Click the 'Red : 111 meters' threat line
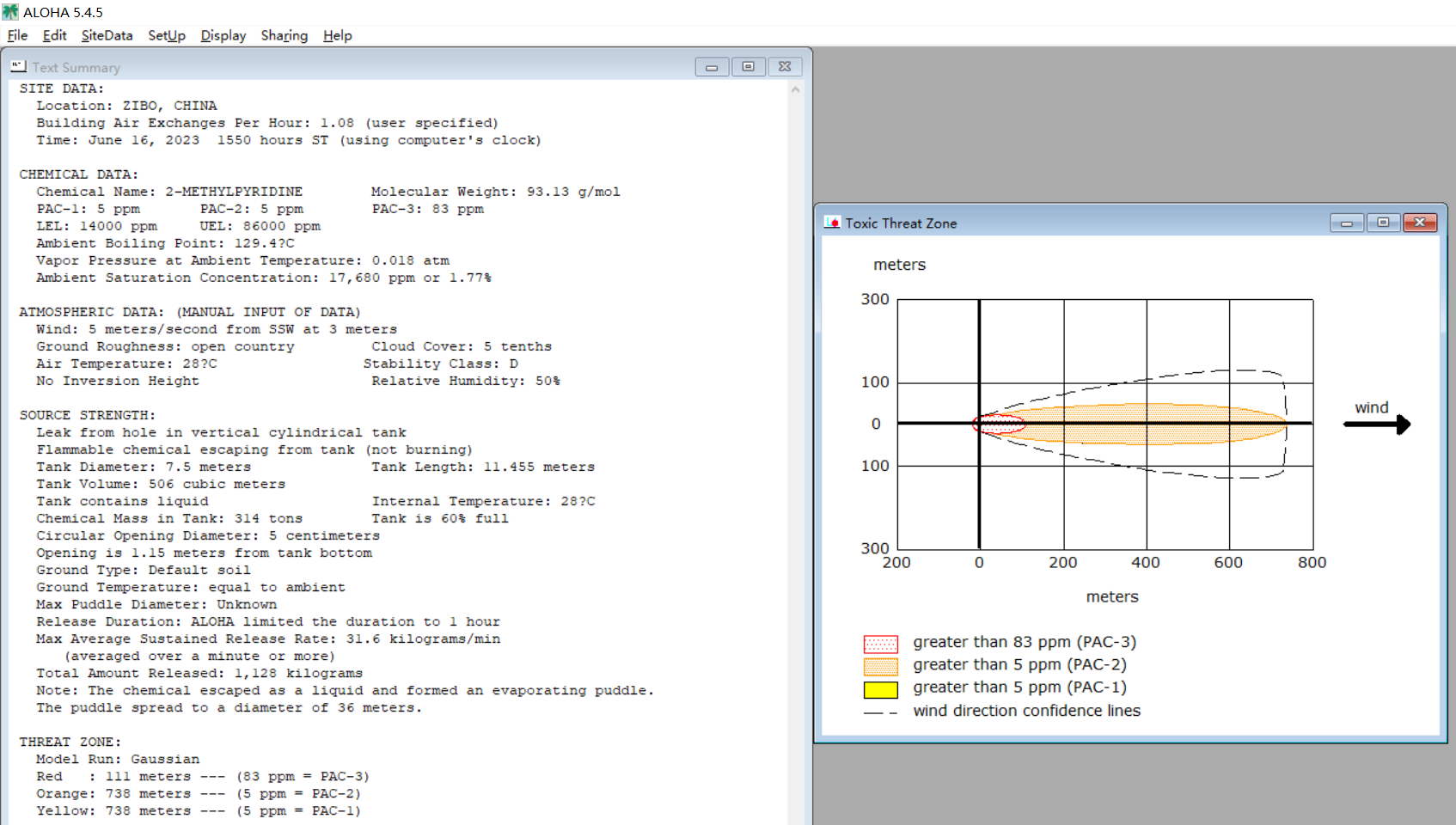 click(x=203, y=776)
